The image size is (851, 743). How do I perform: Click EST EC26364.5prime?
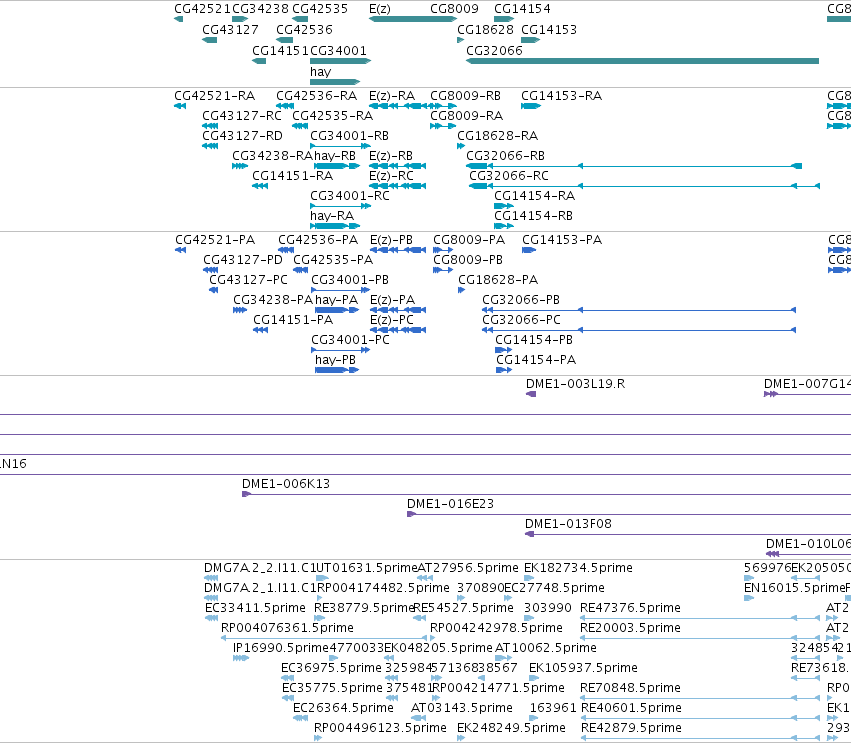click(343, 708)
